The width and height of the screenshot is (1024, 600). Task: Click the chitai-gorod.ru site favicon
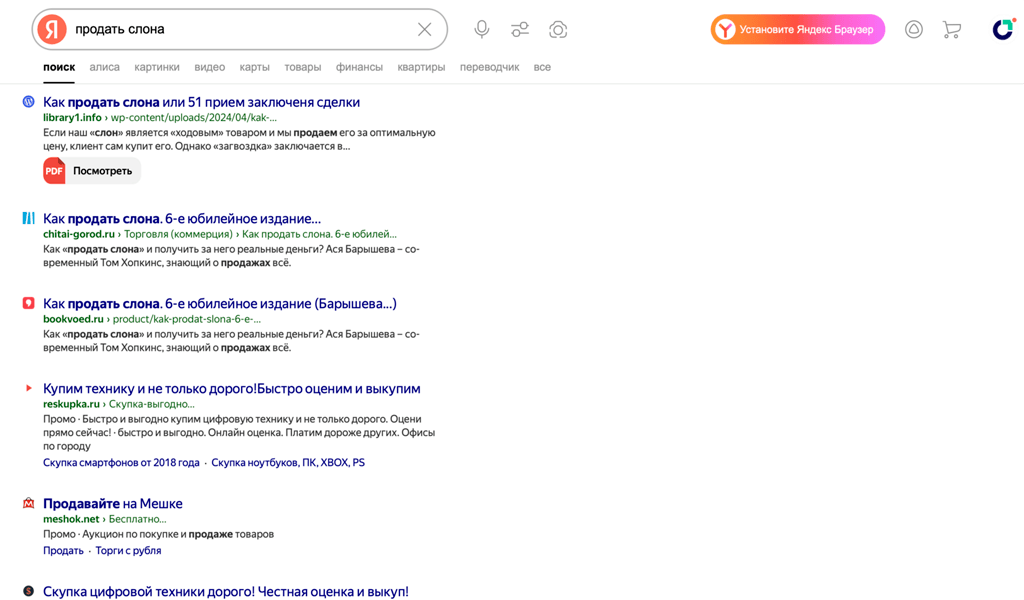pyautogui.click(x=28, y=218)
